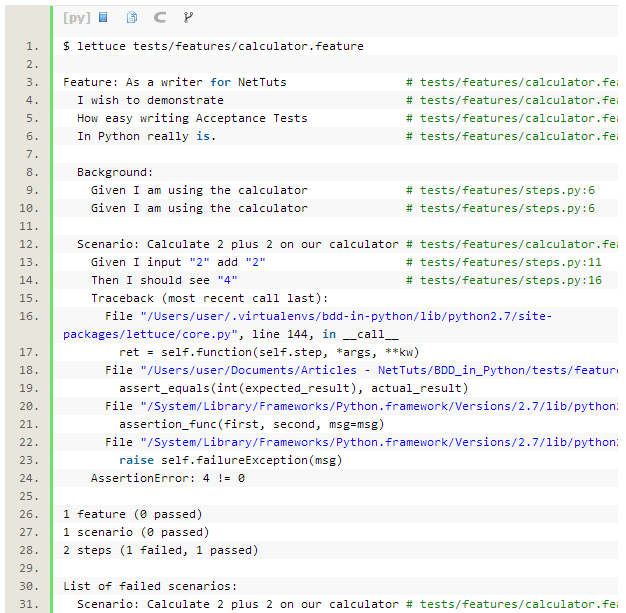
Task: Click the fork branch icon in toolbar
Action: pos(188,17)
